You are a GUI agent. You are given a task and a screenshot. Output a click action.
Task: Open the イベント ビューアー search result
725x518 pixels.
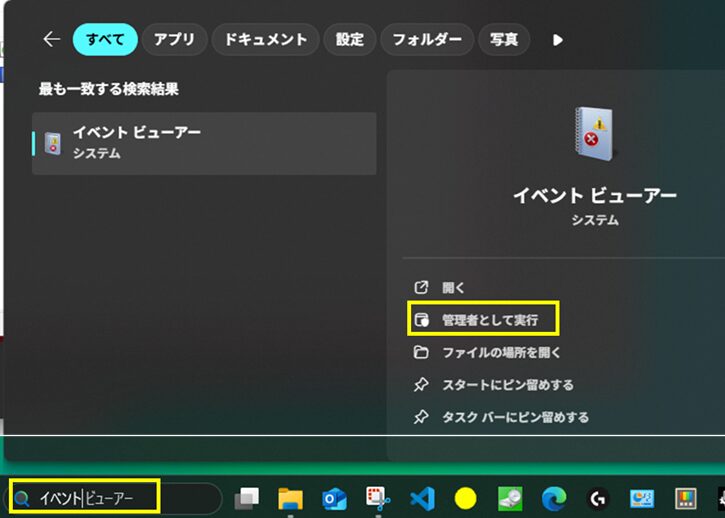coord(204,143)
